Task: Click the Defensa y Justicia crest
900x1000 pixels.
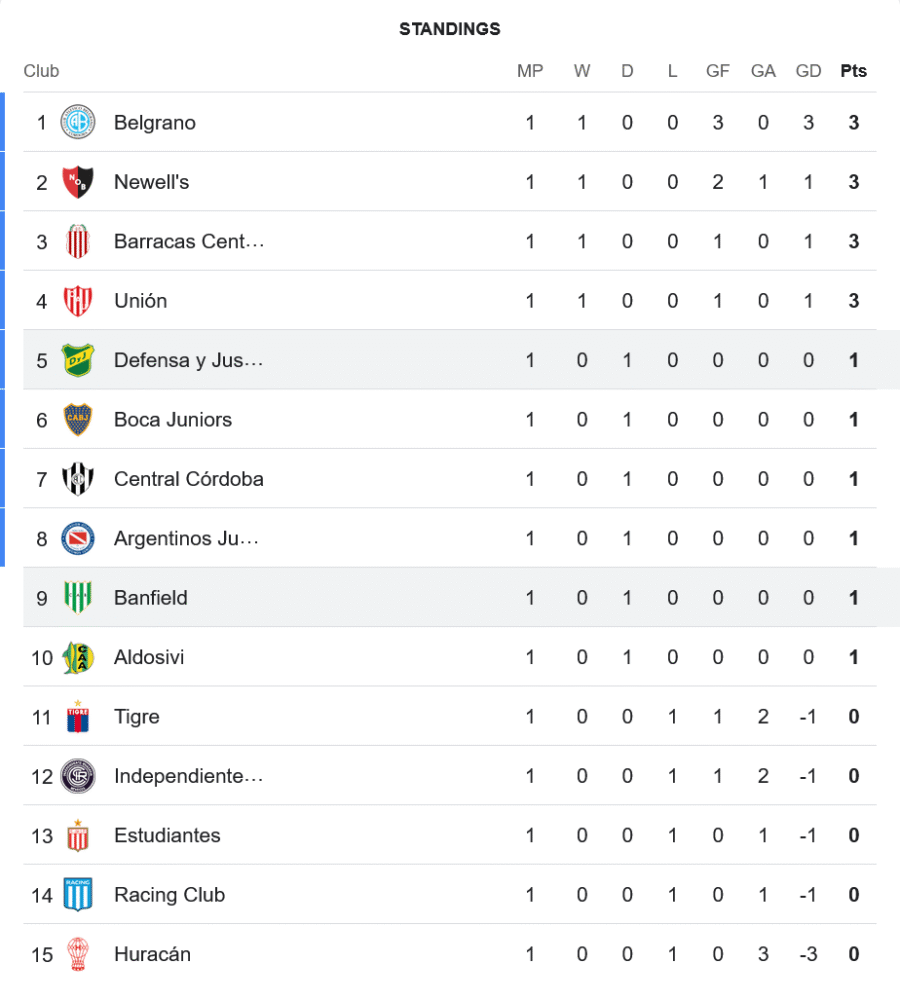Action: [78, 360]
